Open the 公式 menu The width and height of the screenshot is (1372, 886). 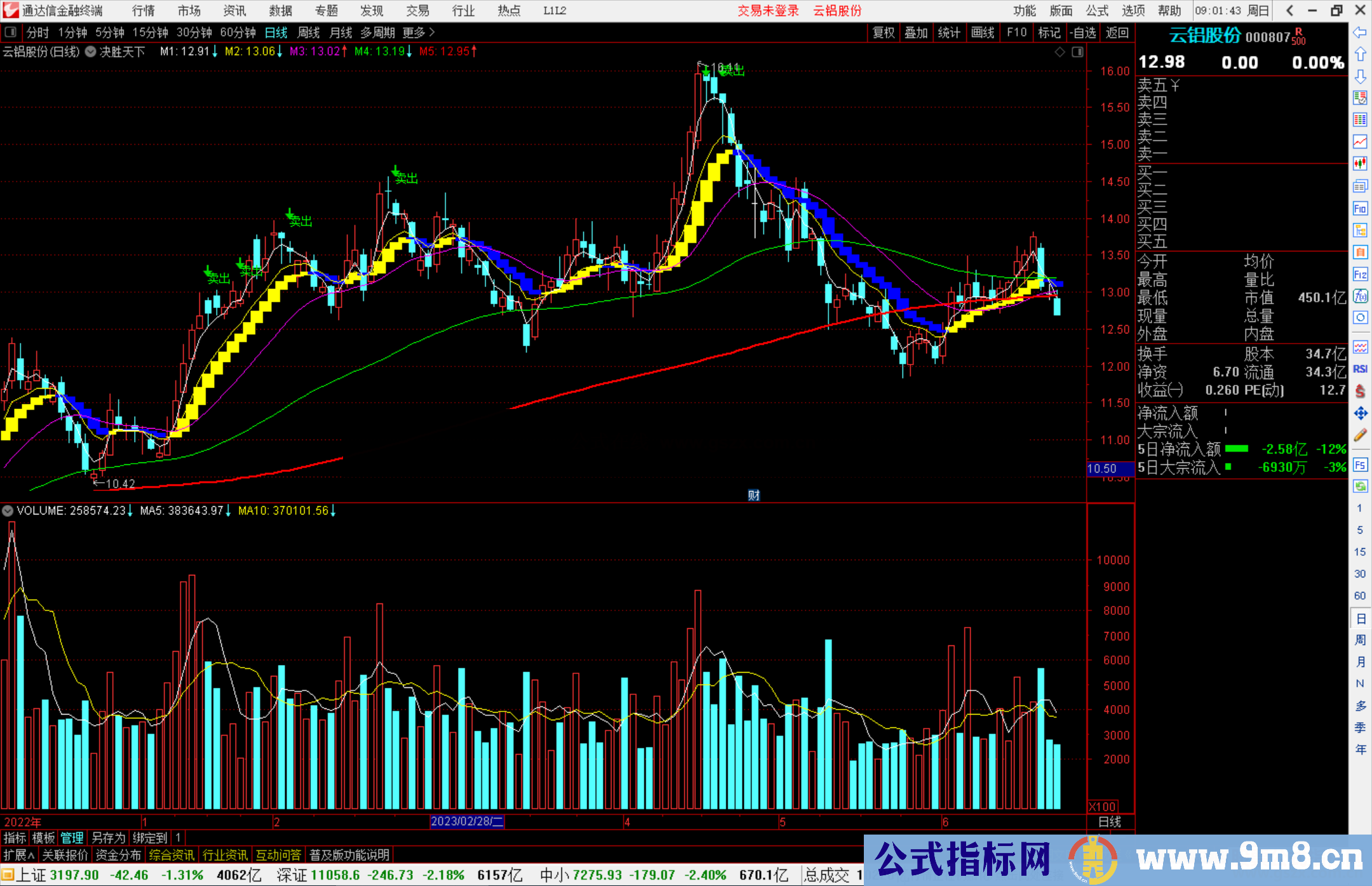[1097, 11]
